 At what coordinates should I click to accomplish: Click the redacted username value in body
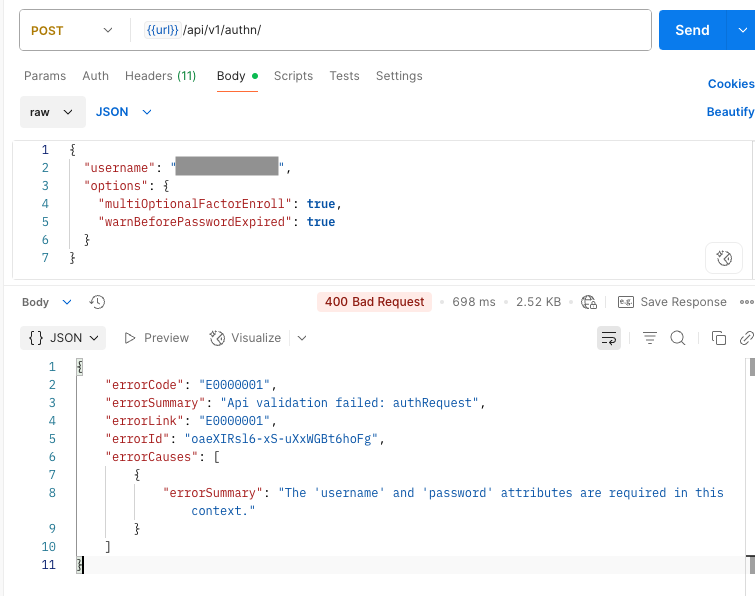pos(227,167)
